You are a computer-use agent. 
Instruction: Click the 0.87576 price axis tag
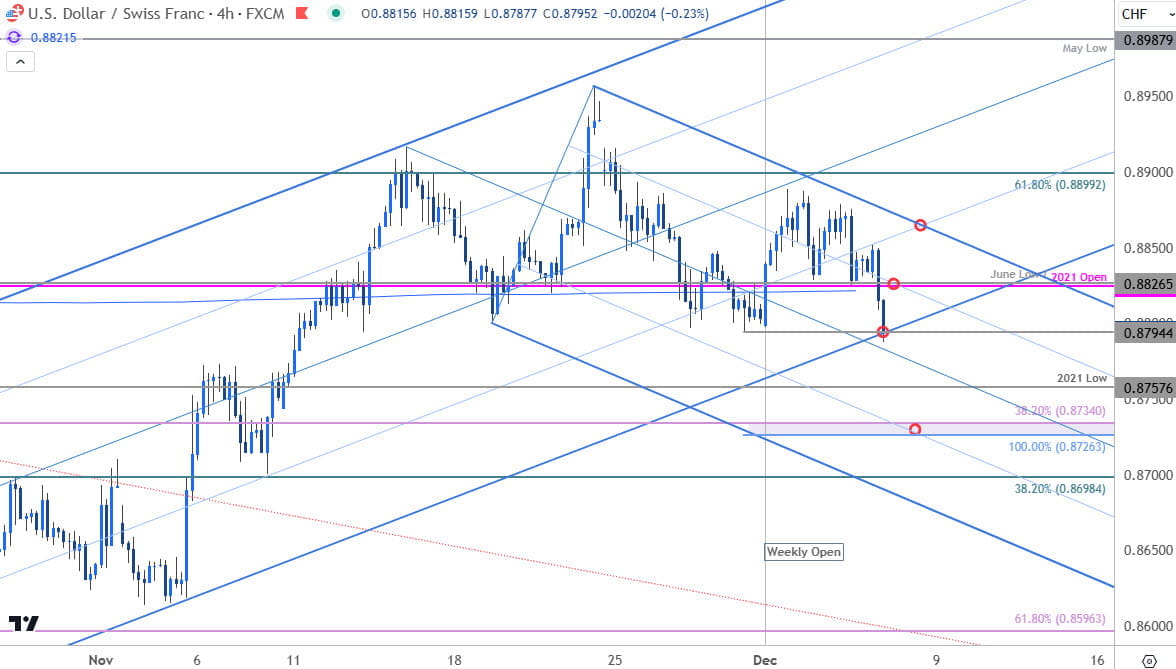coord(1145,388)
